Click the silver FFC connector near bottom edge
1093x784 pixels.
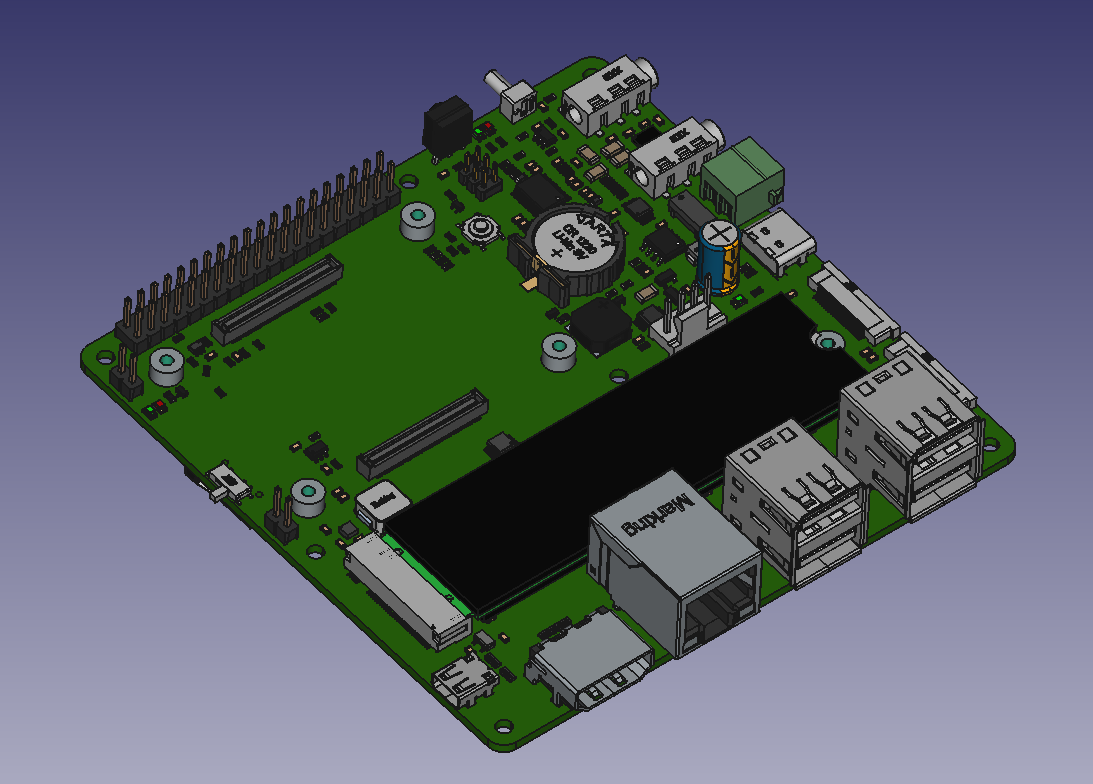pyautogui.click(x=408, y=593)
